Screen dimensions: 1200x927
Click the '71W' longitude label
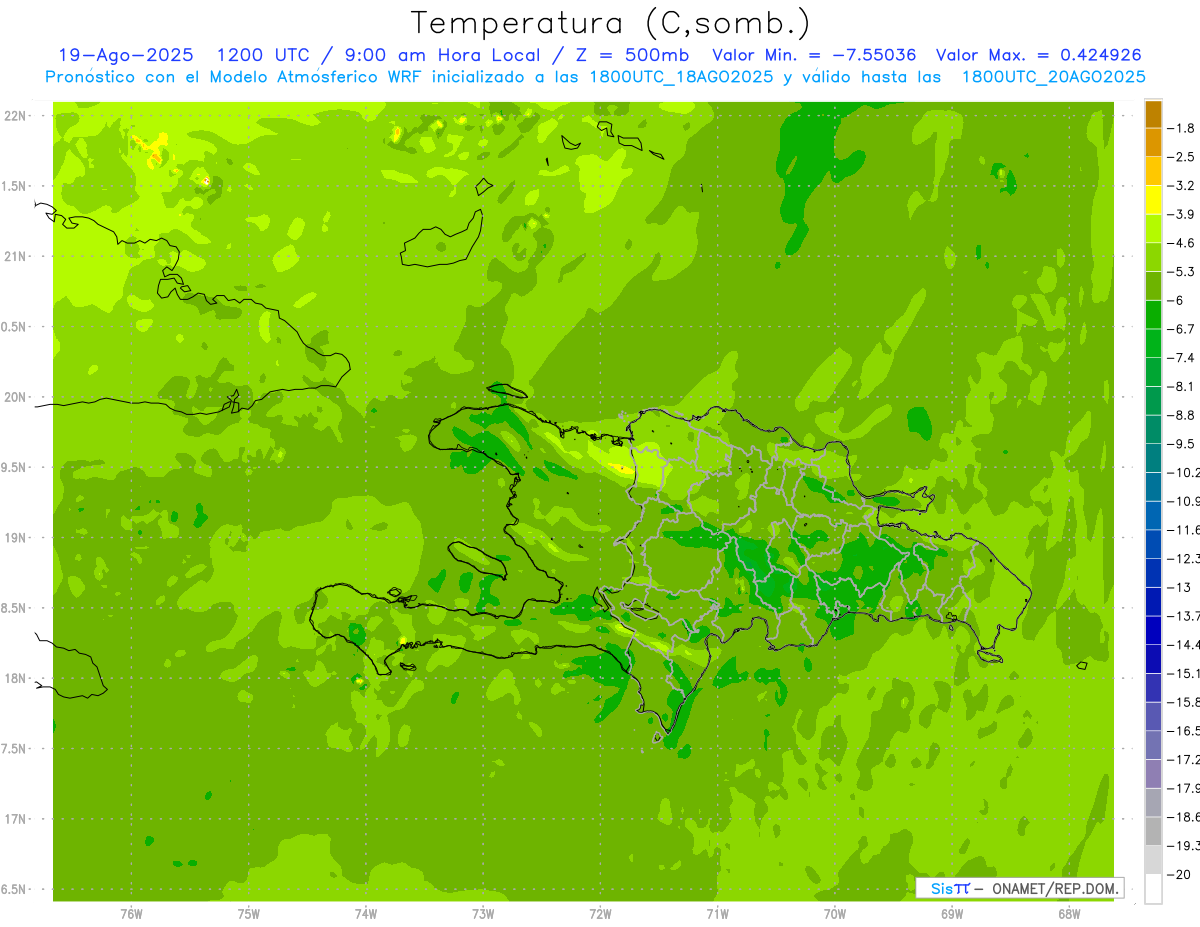[x=718, y=914]
